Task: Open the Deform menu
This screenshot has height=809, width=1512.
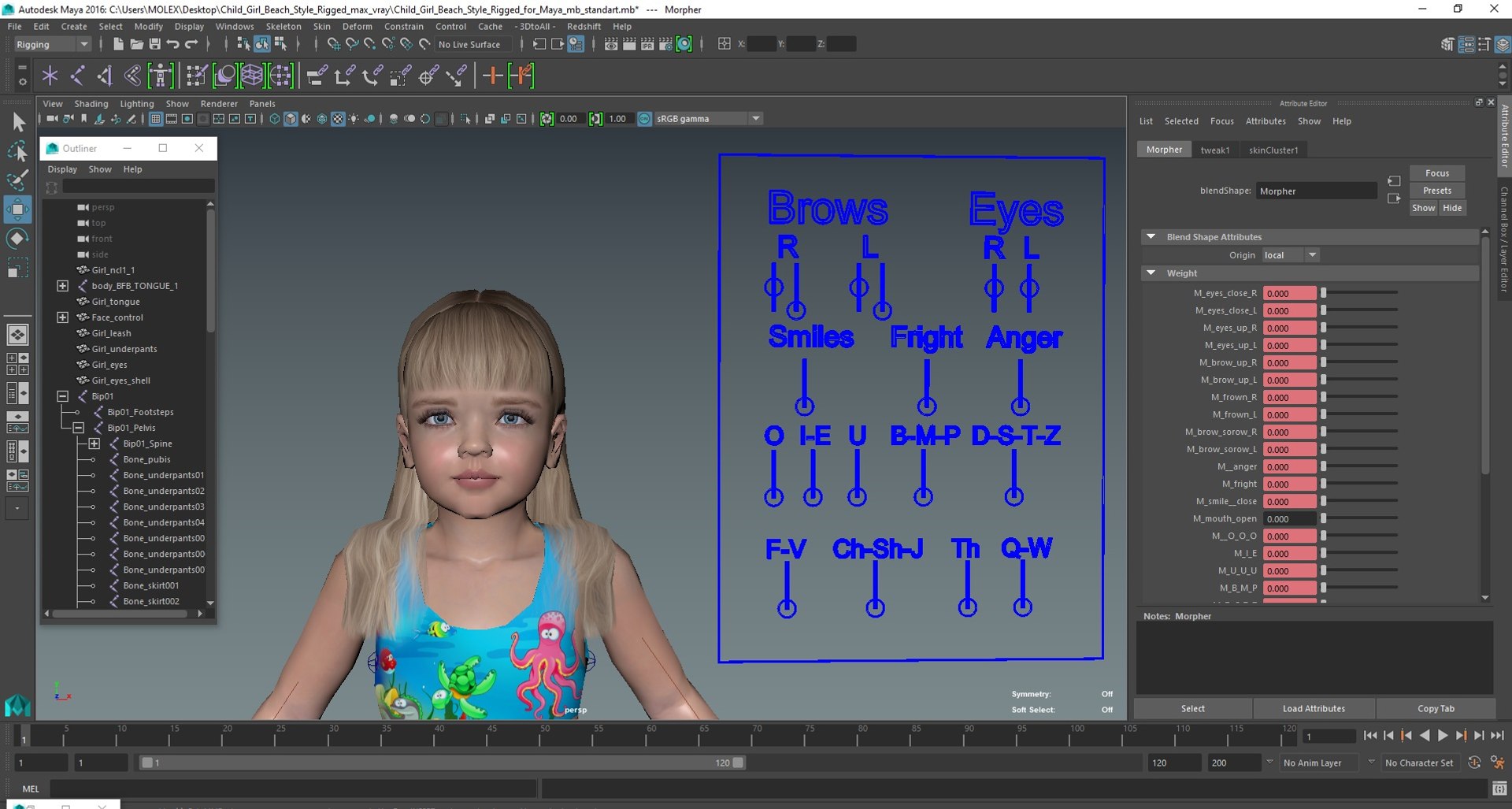Action: (x=357, y=26)
